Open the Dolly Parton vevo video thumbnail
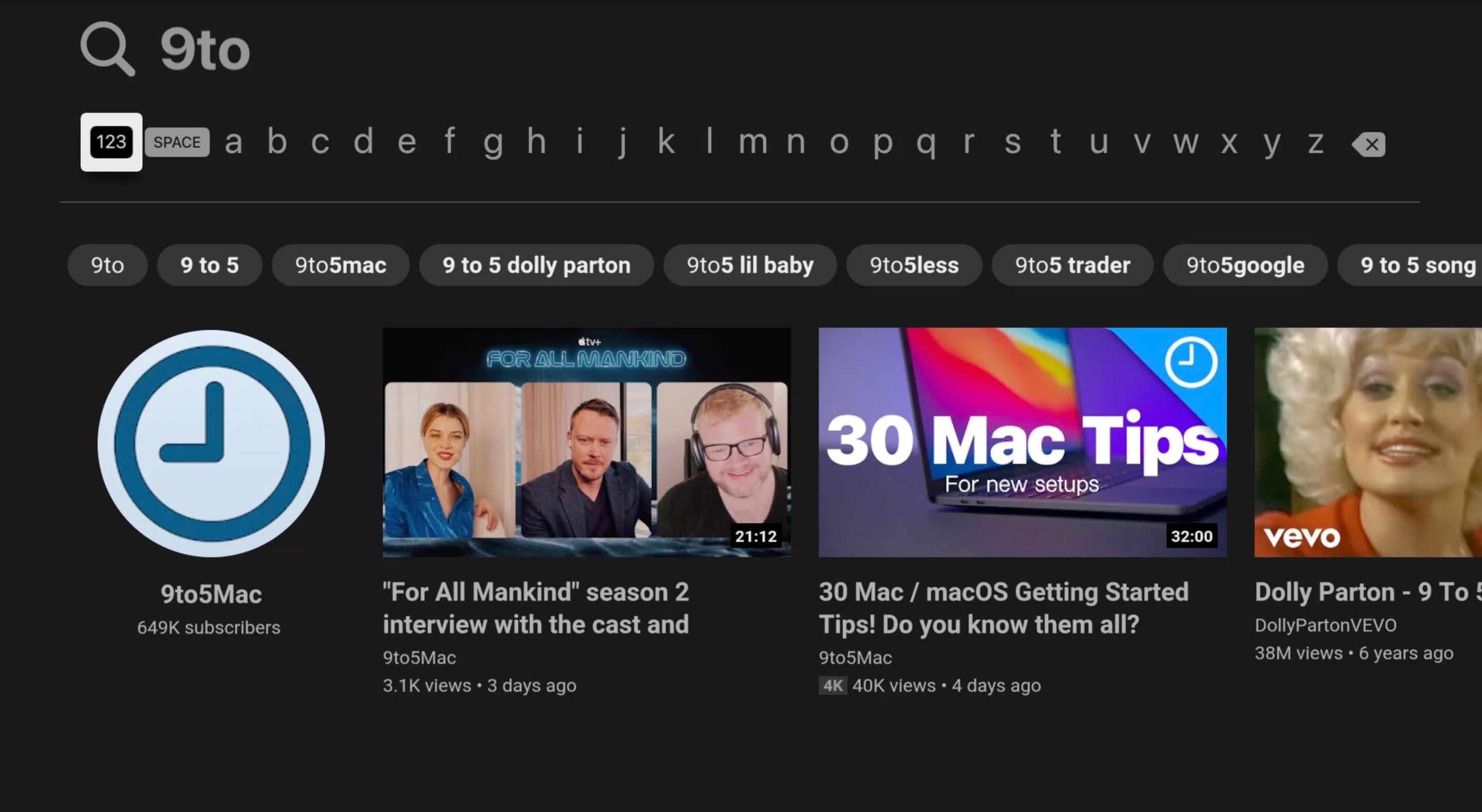The width and height of the screenshot is (1482, 812). tap(1368, 442)
